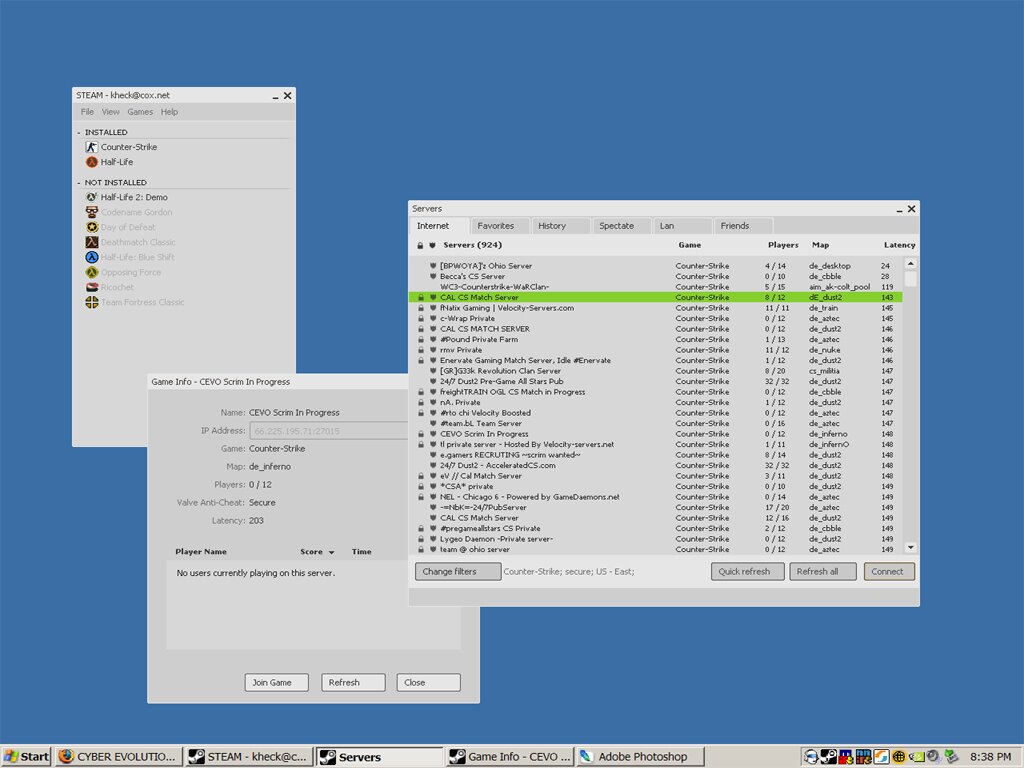Select the Half-Life icon under INSTALLED
The height and width of the screenshot is (768, 1024).
pyautogui.click(x=91, y=162)
